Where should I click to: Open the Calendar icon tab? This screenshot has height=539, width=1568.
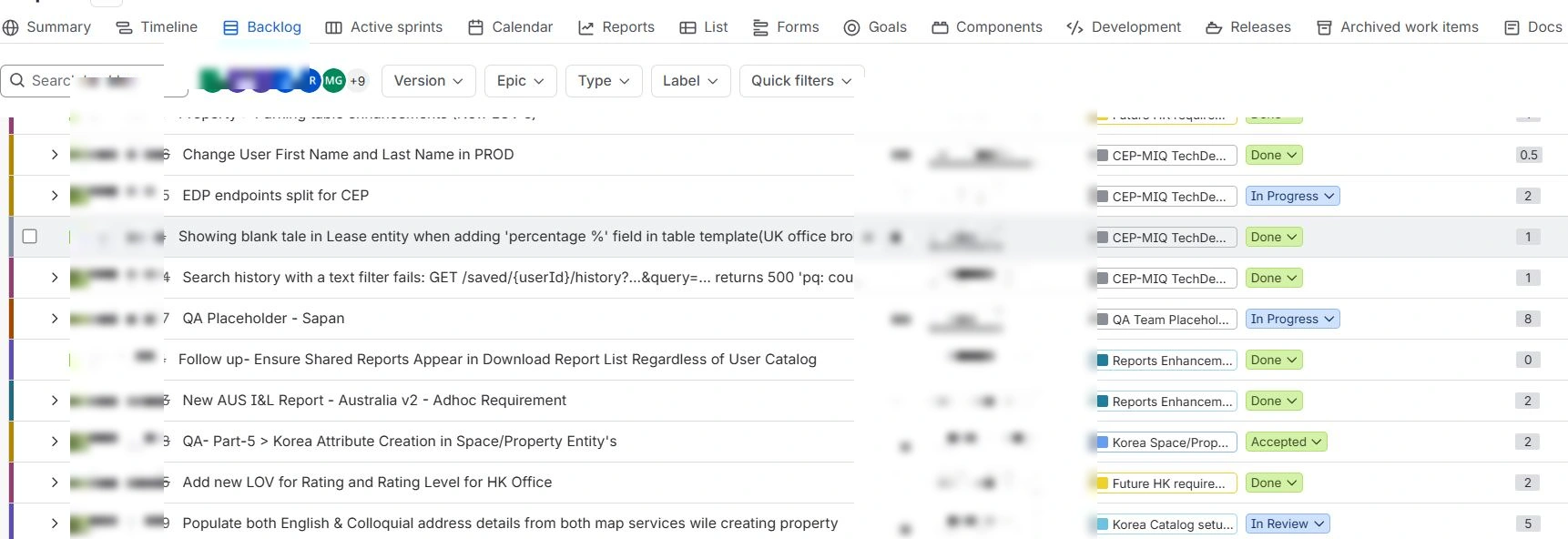pos(475,27)
